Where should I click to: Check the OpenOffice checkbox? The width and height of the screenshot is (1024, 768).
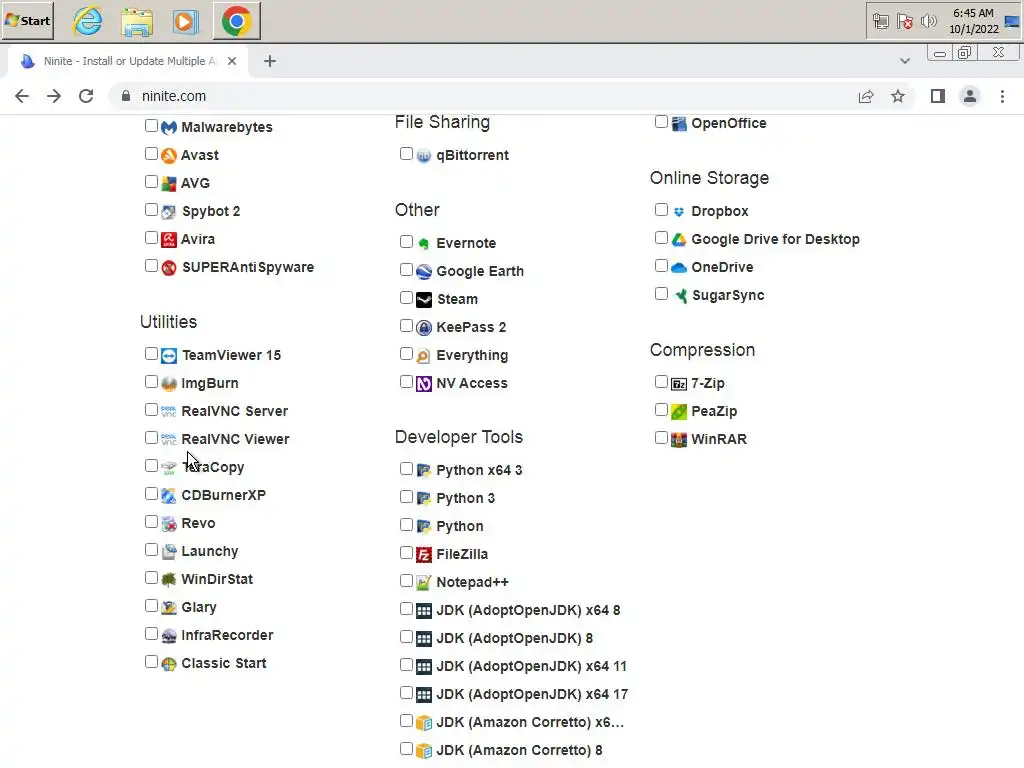pos(661,122)
